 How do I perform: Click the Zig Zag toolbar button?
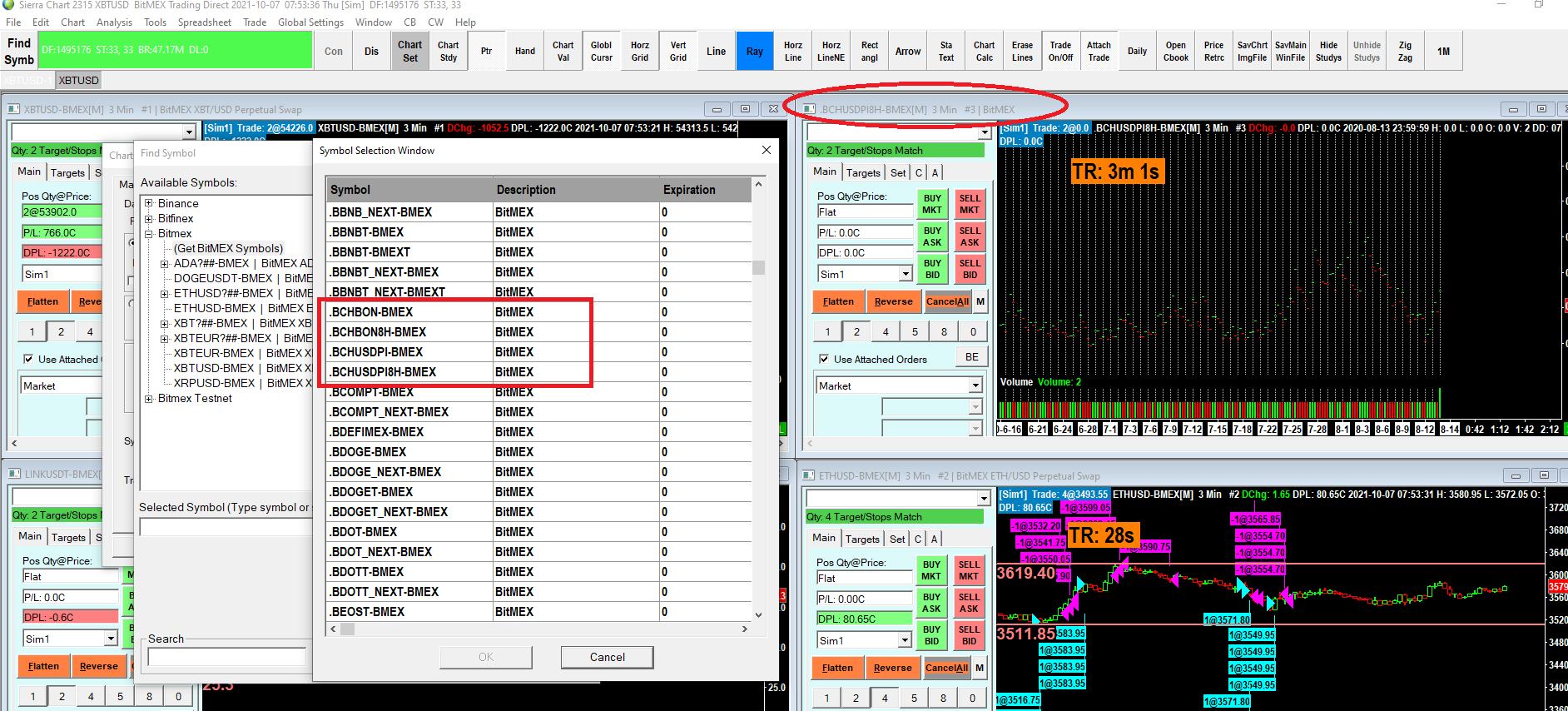[x=1405, y=52]
